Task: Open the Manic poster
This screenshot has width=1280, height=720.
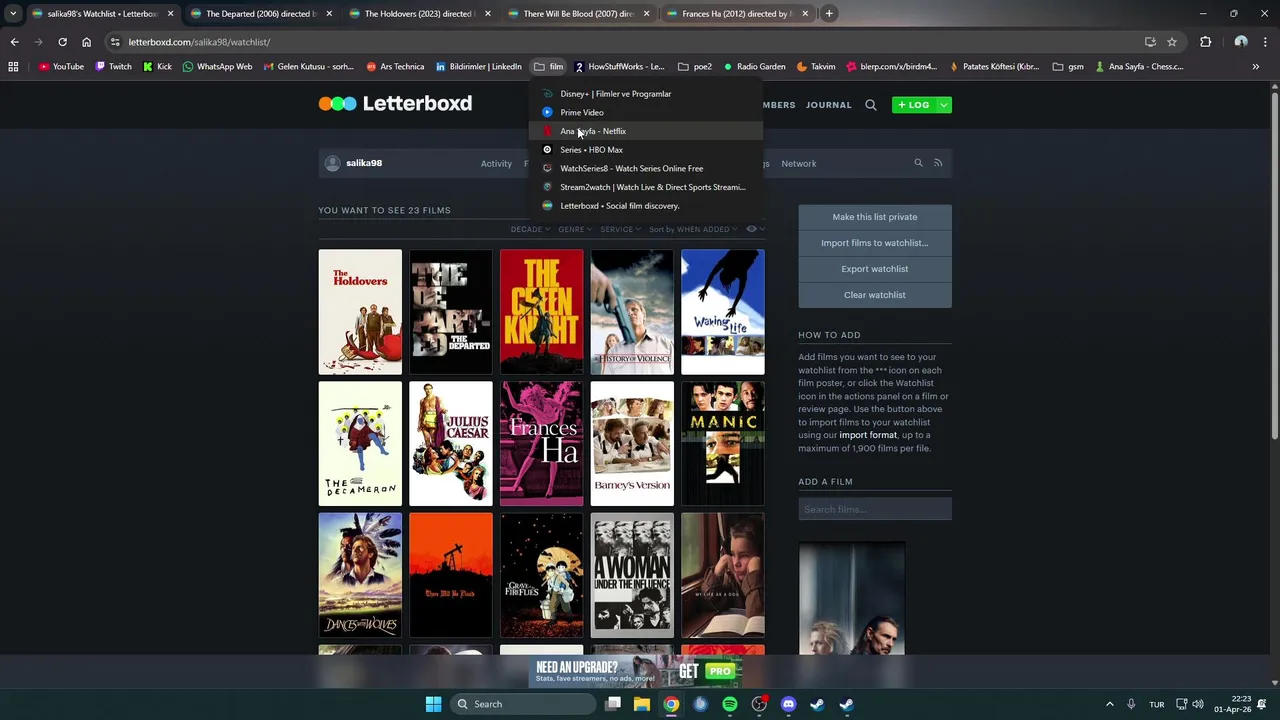Action: coord(723,444)
